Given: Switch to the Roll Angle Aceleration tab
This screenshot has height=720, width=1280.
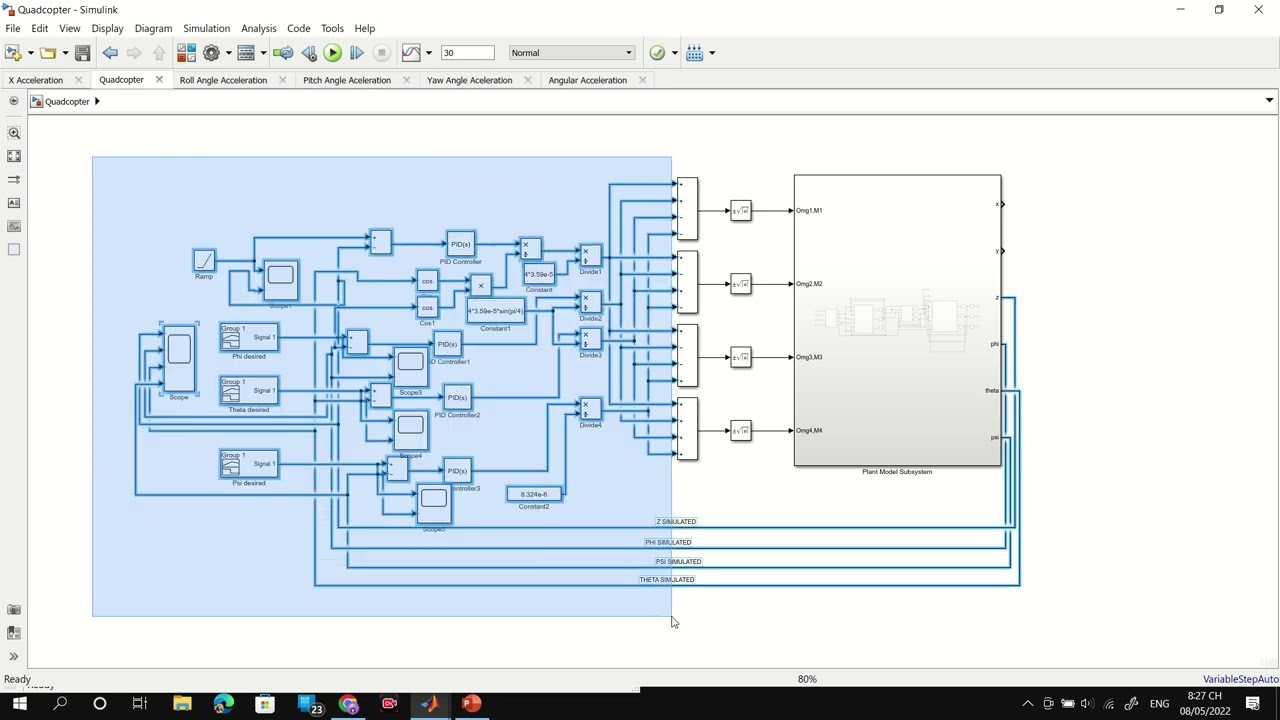Looking at the screenshot, I should pyautogui.click(x=223, y=80).
